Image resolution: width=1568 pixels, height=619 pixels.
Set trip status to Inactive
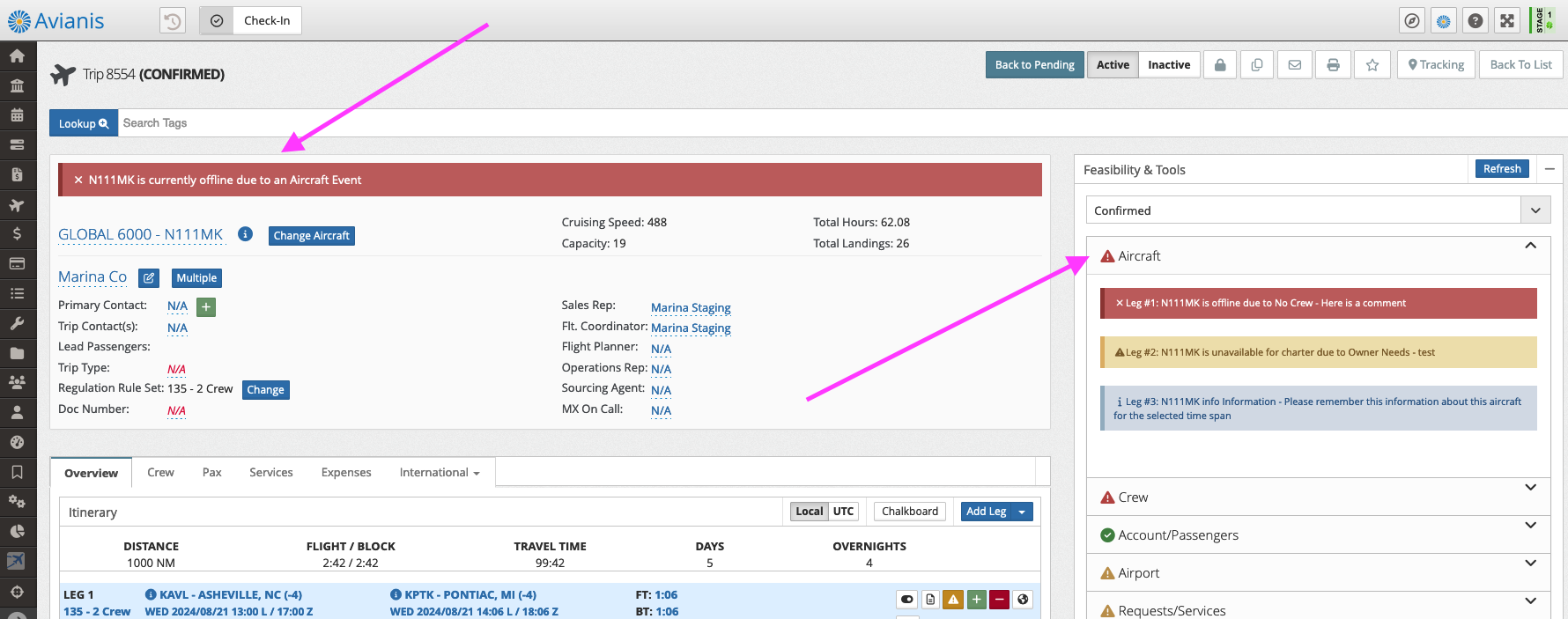click(1169, 64)
